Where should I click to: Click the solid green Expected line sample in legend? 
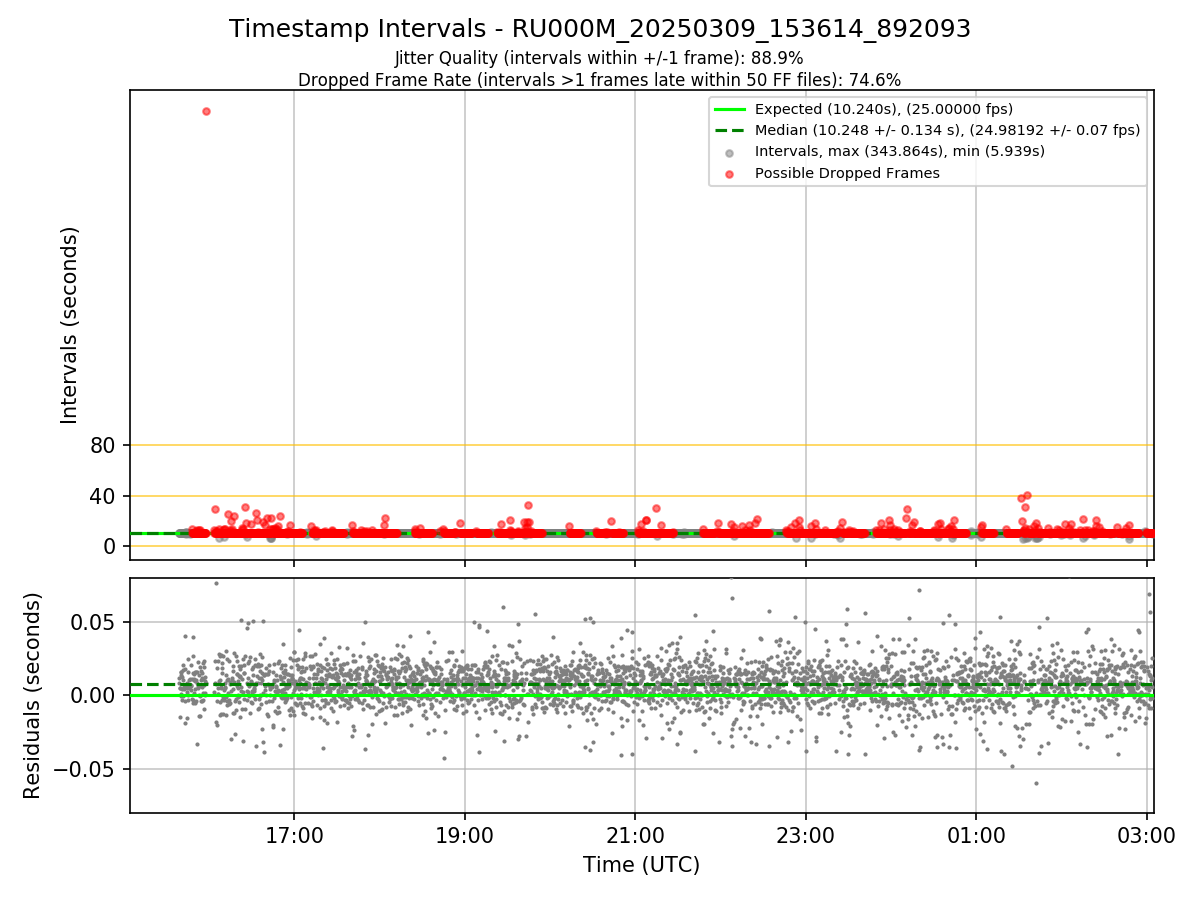(730, 109)
